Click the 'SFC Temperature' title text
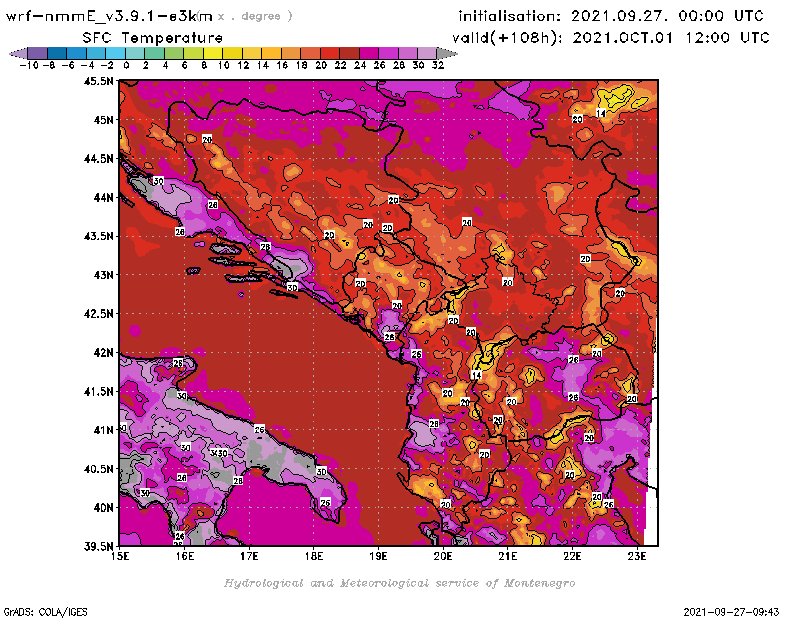The image size is (800, 618). coord(153,38)
